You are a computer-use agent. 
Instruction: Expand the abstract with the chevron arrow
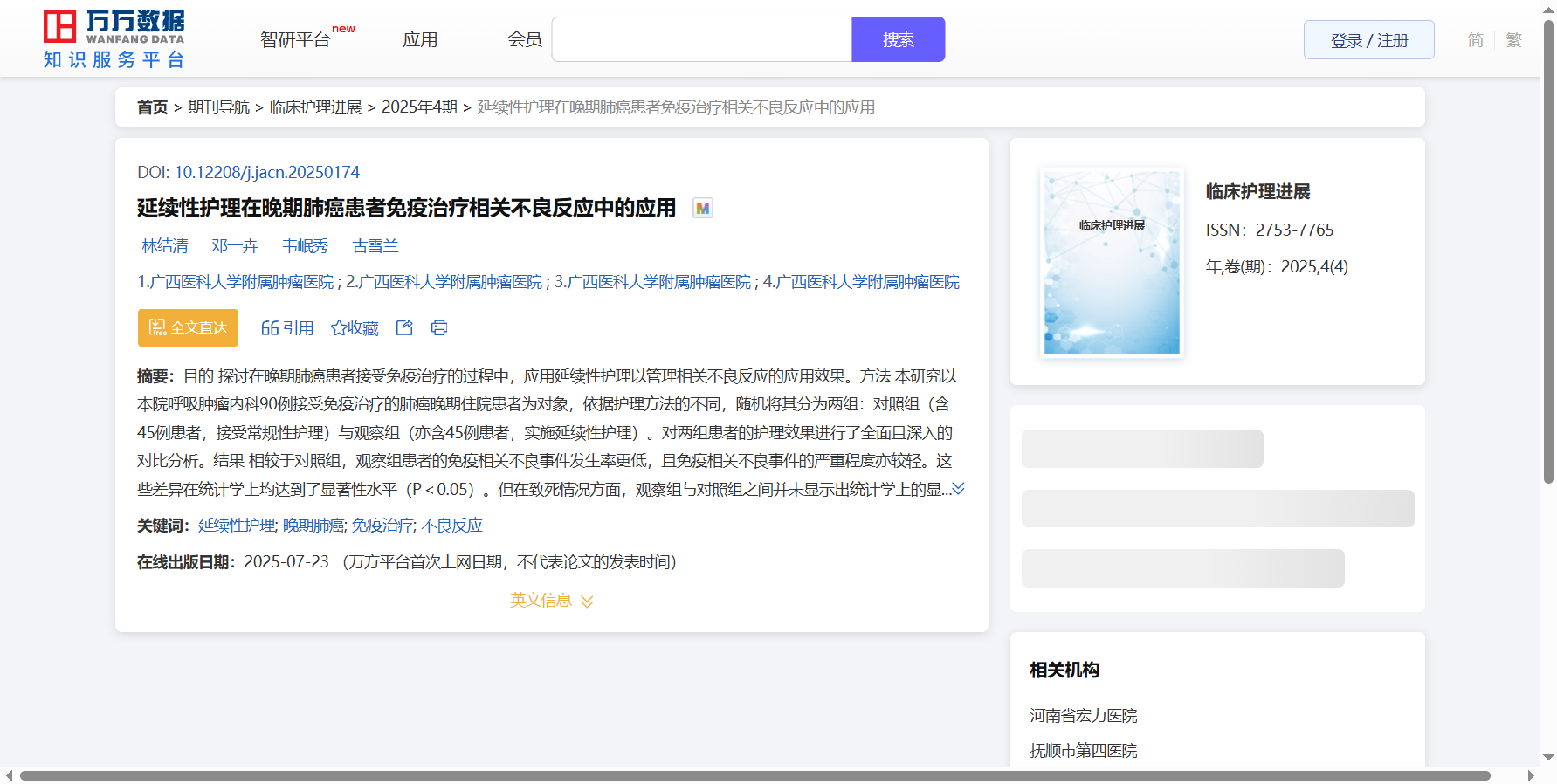pyautogui.click(x=958, y=489)
